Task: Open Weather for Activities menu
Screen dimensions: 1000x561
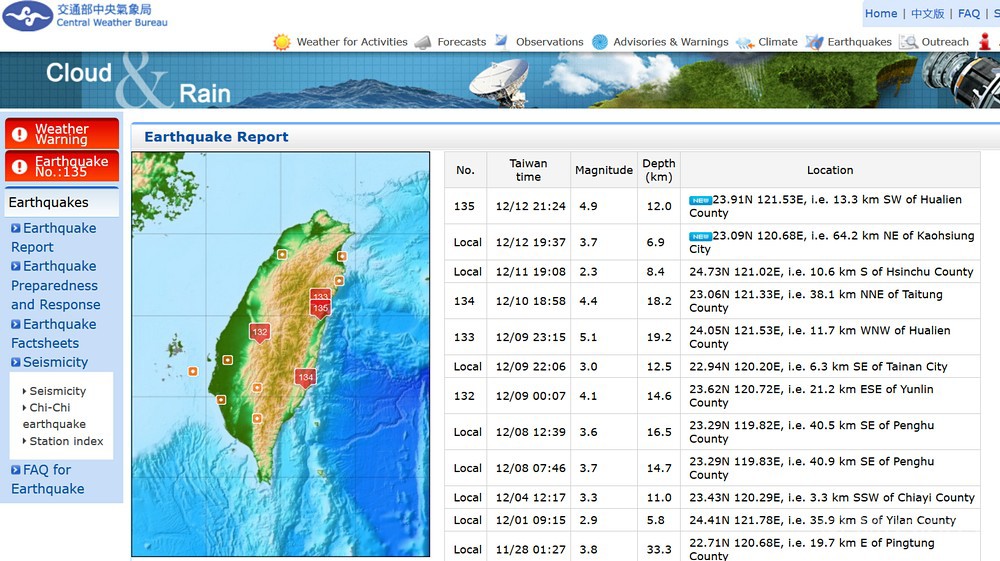Action: click(351, 42)
